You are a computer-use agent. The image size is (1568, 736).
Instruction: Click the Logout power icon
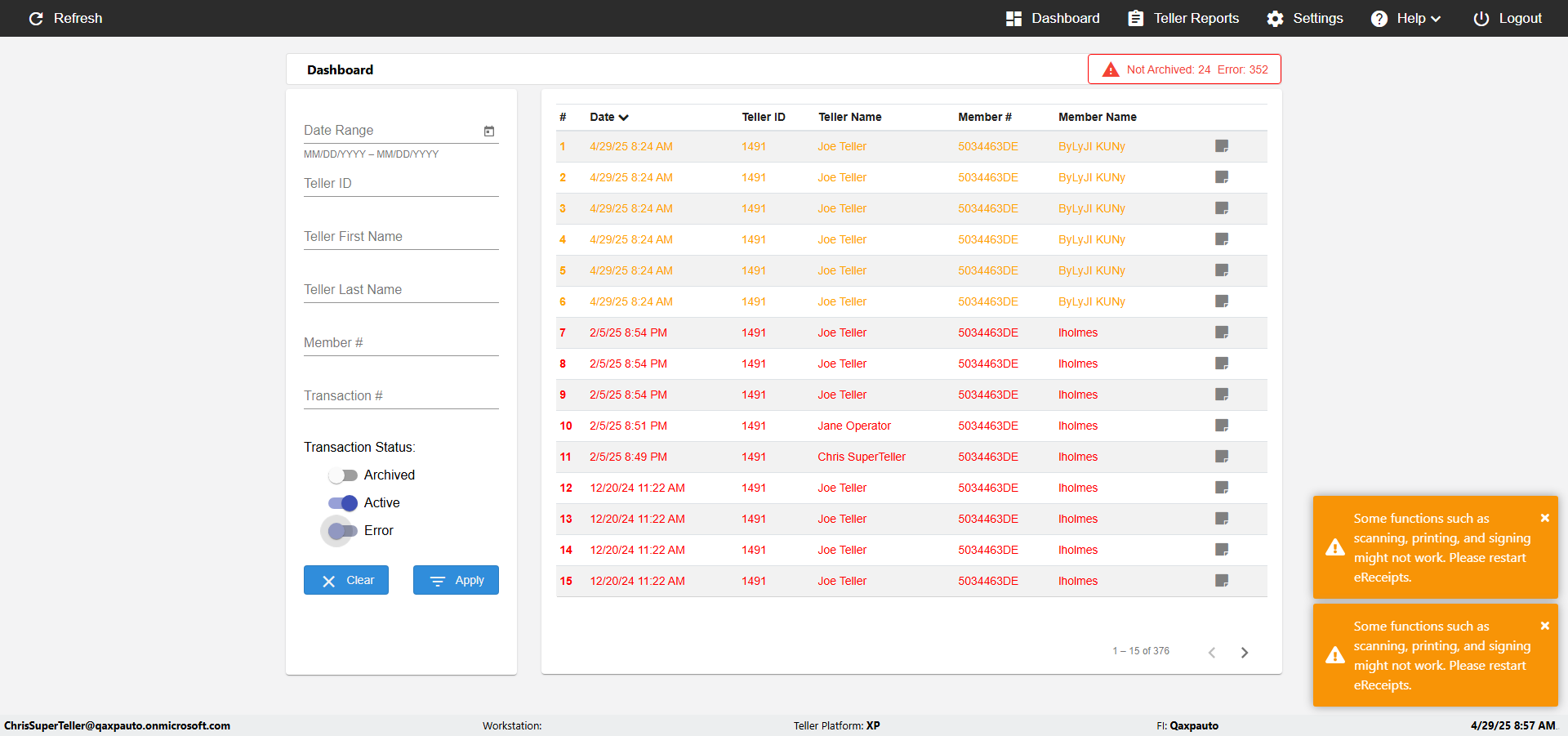click(1481, 18)
